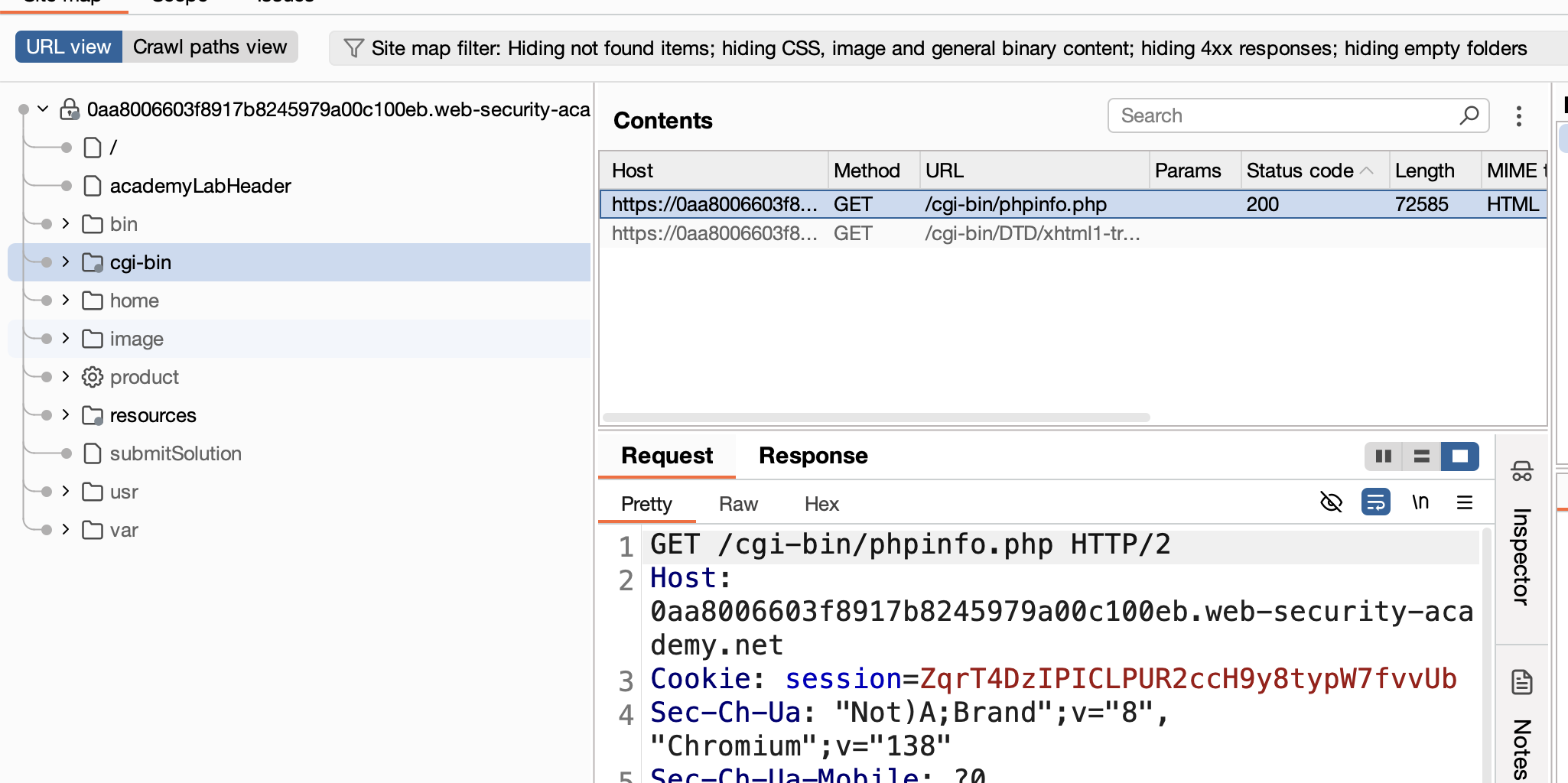Screen dimensions: 1568x783
Task: Switch to the Response tab
Action: 813,456
